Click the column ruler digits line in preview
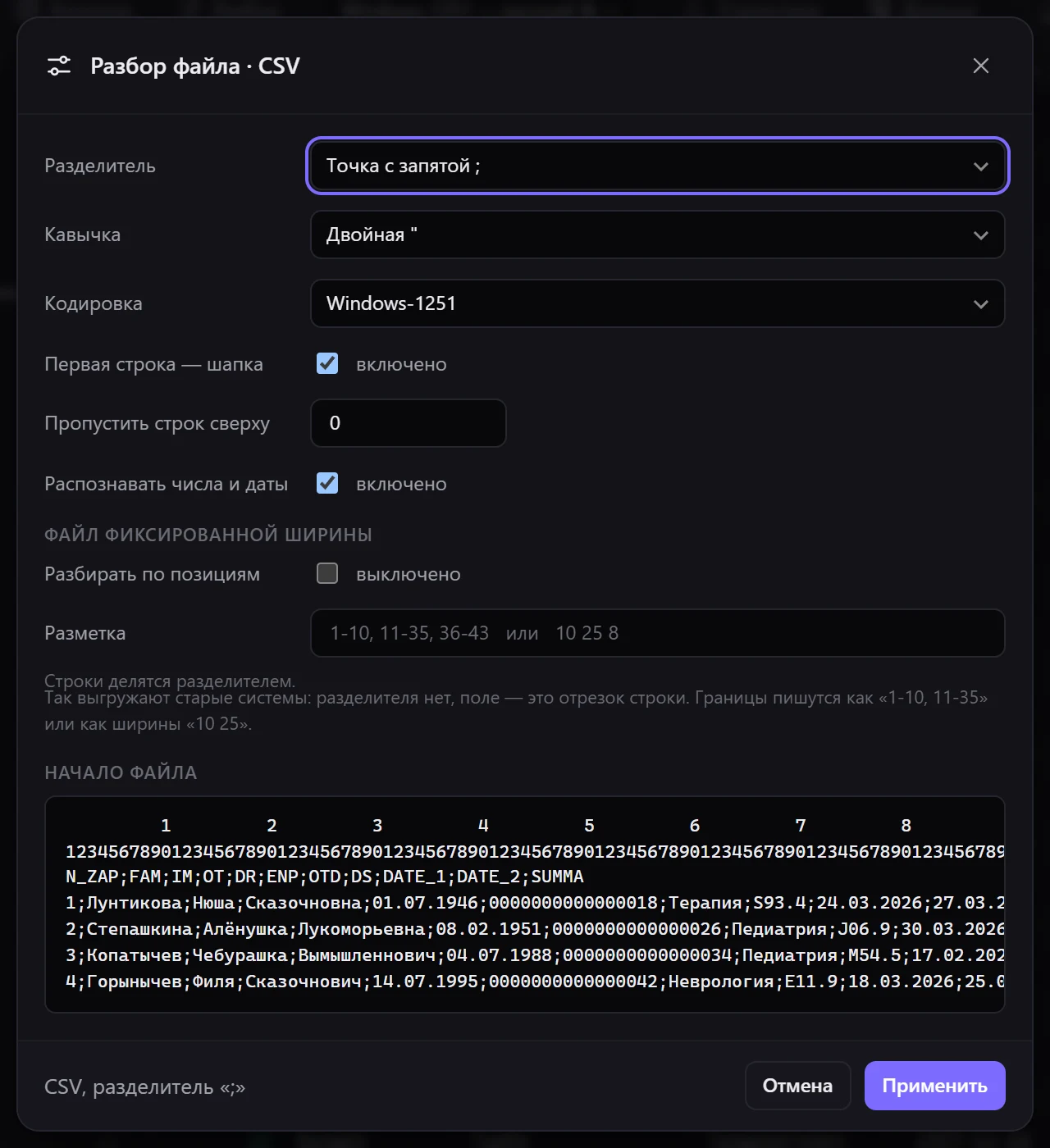 click(x=535, y=851)
